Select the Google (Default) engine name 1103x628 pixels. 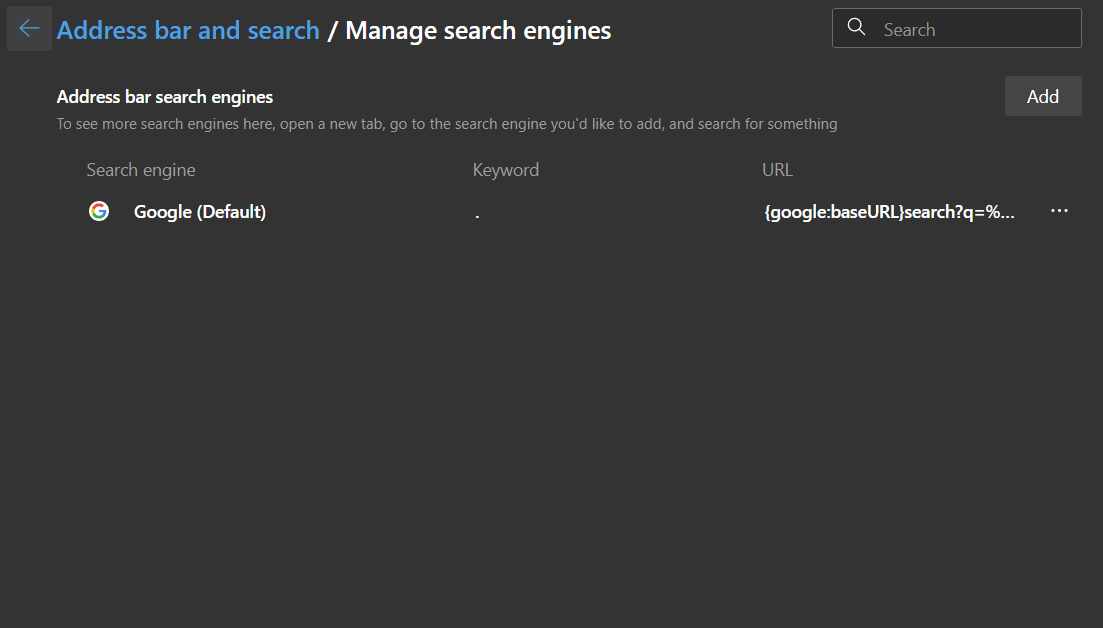199,212
